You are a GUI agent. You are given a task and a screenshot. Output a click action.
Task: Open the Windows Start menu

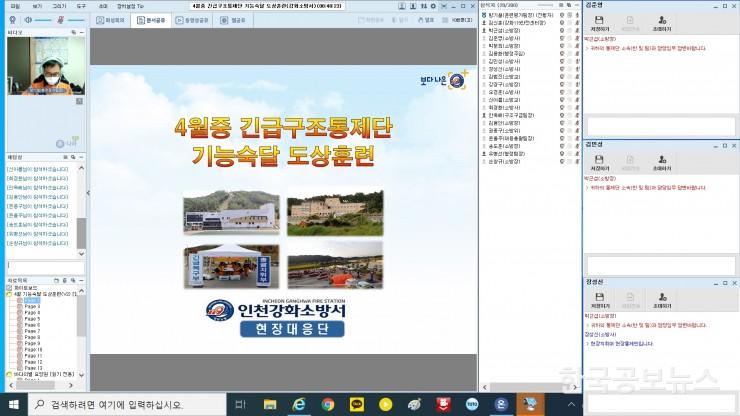(x=14, y=405)
